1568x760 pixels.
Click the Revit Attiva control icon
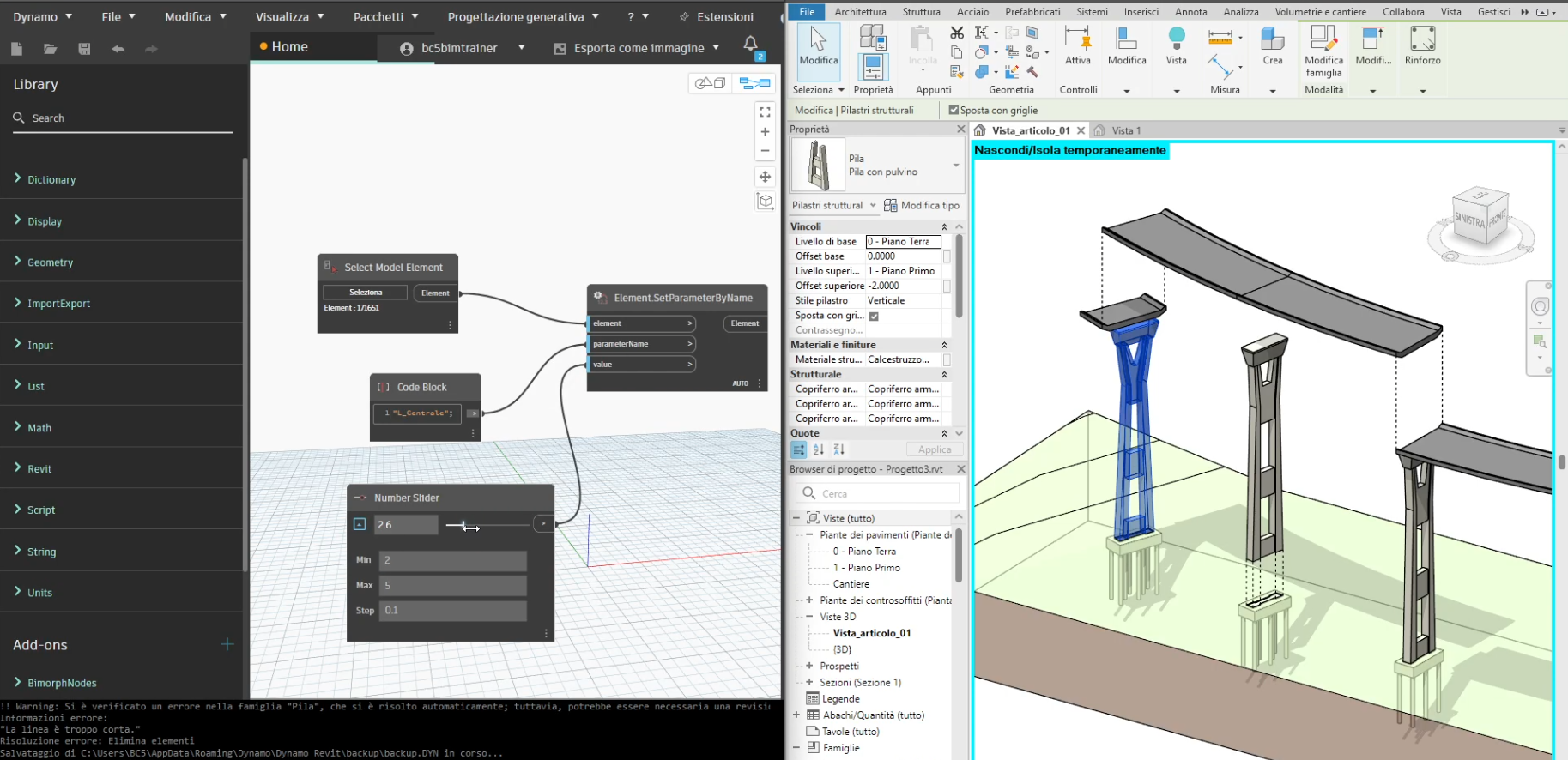click(x=1078, y=46)
